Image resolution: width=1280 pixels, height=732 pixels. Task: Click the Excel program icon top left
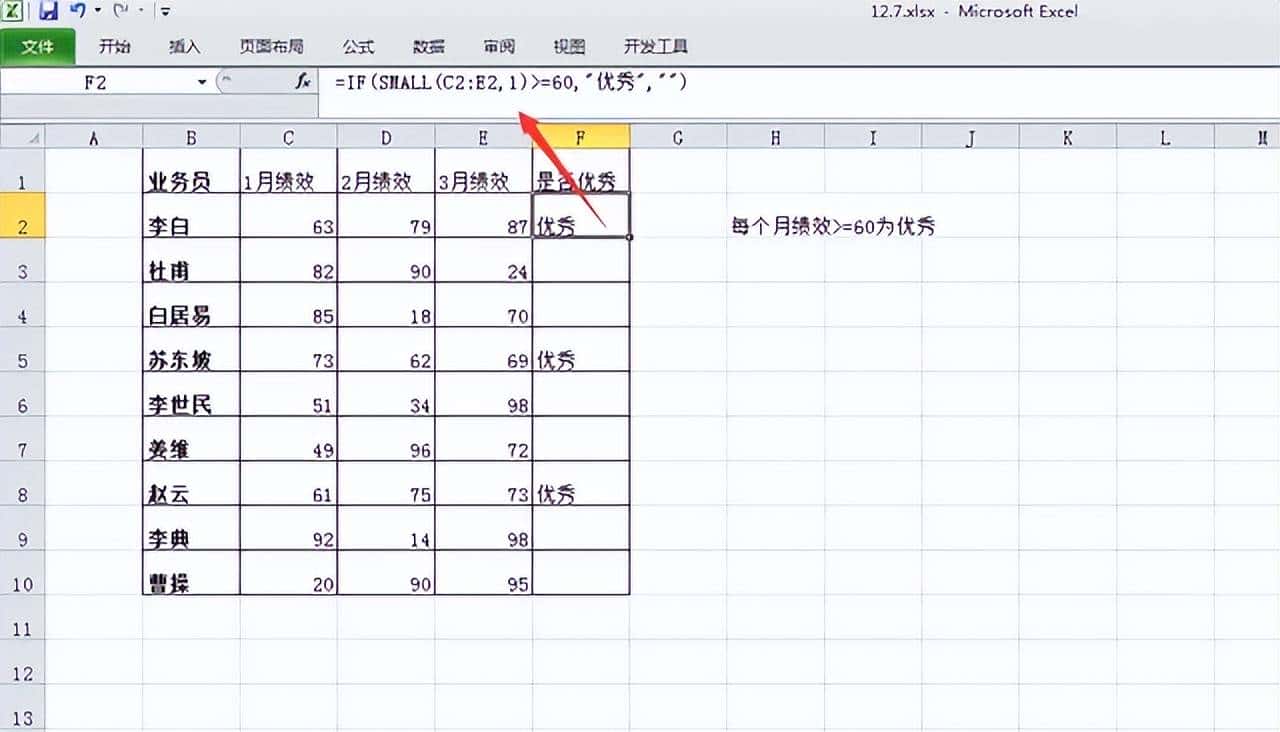(x=12, y=10)
